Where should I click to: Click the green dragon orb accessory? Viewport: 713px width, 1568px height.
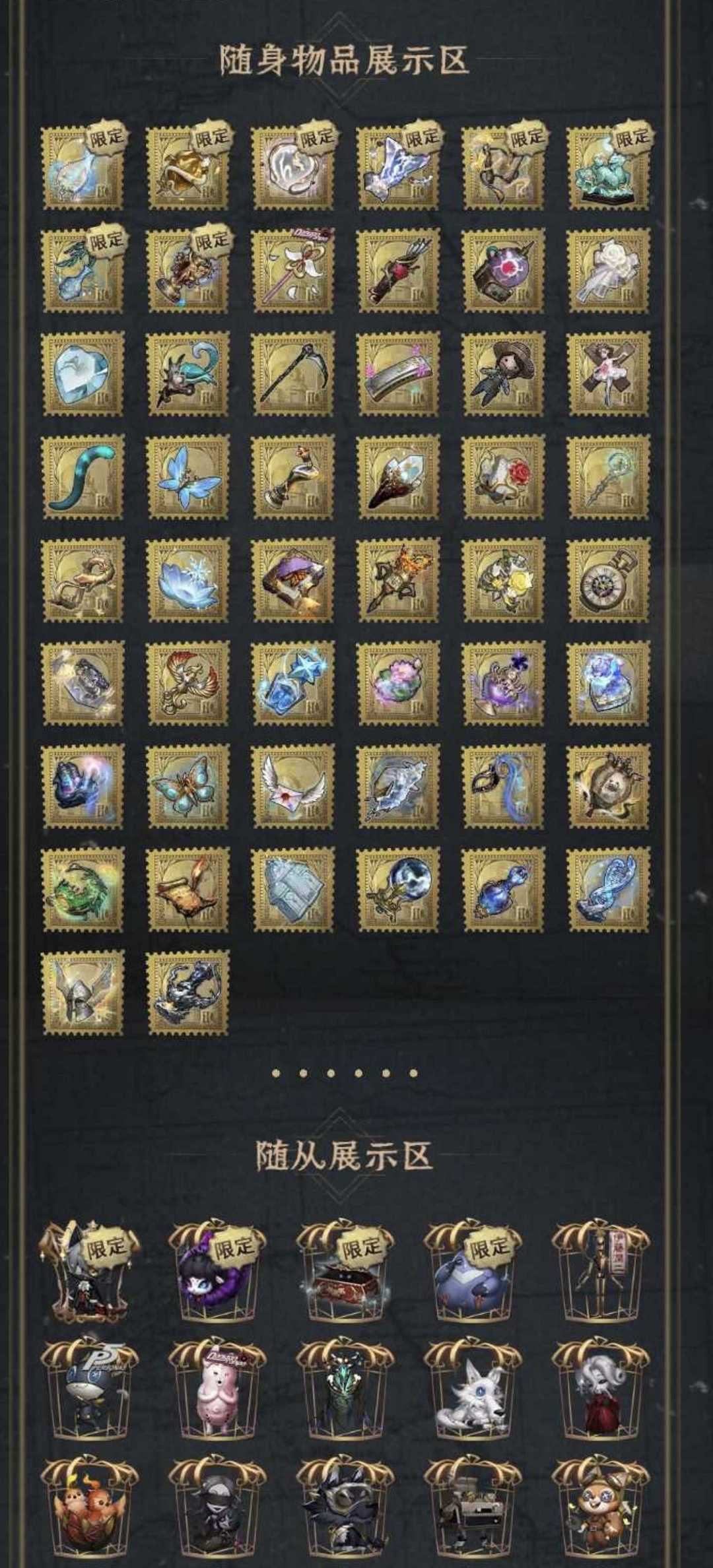click(x=83, y=888)
